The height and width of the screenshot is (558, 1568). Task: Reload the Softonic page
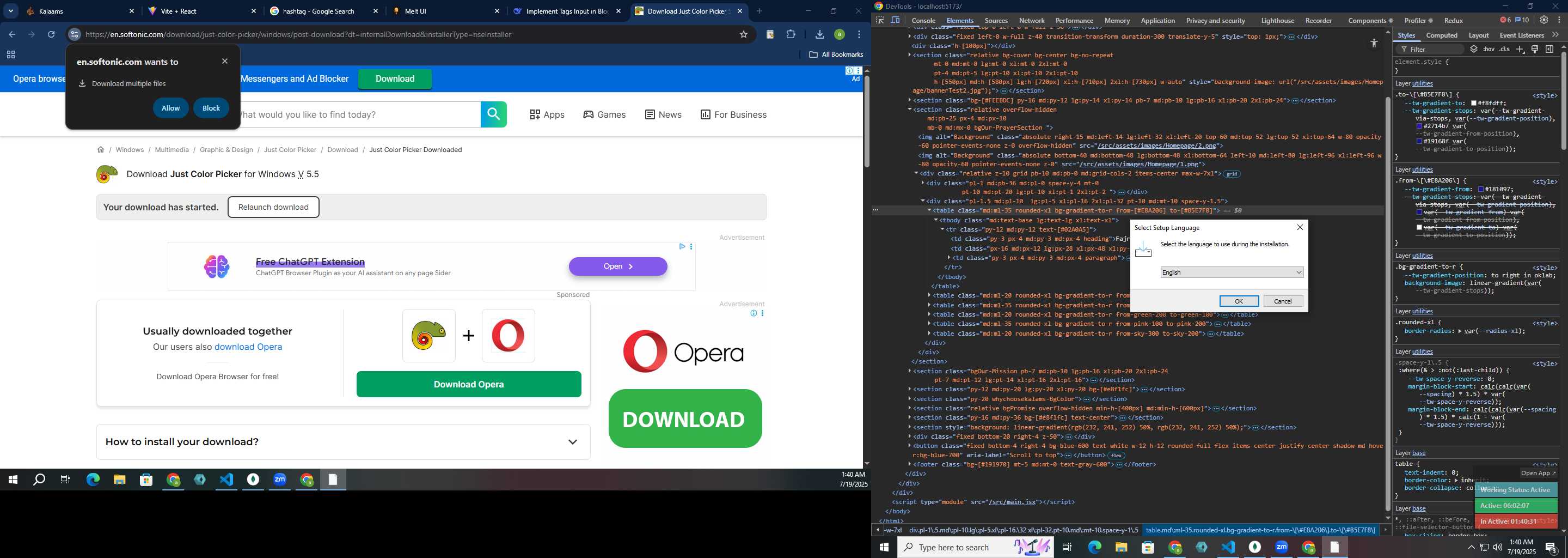[x=51, y=35]
